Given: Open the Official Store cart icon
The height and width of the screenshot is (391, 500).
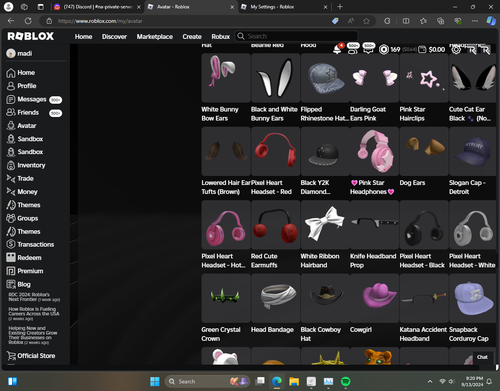Looking at the screenshot, I should click(x=11, y=356).
